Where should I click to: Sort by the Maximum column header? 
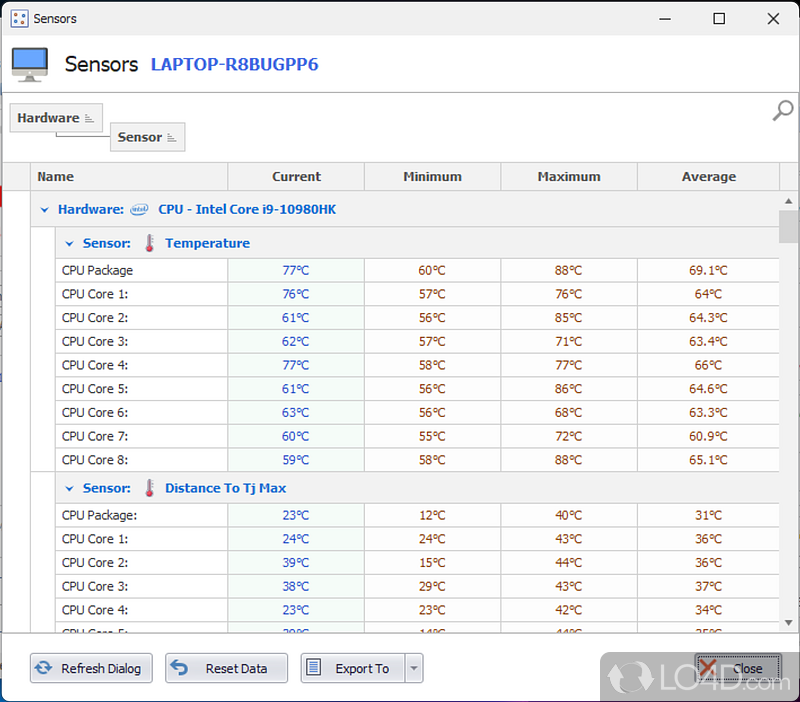pyautogui.click(x=568, y=177)
